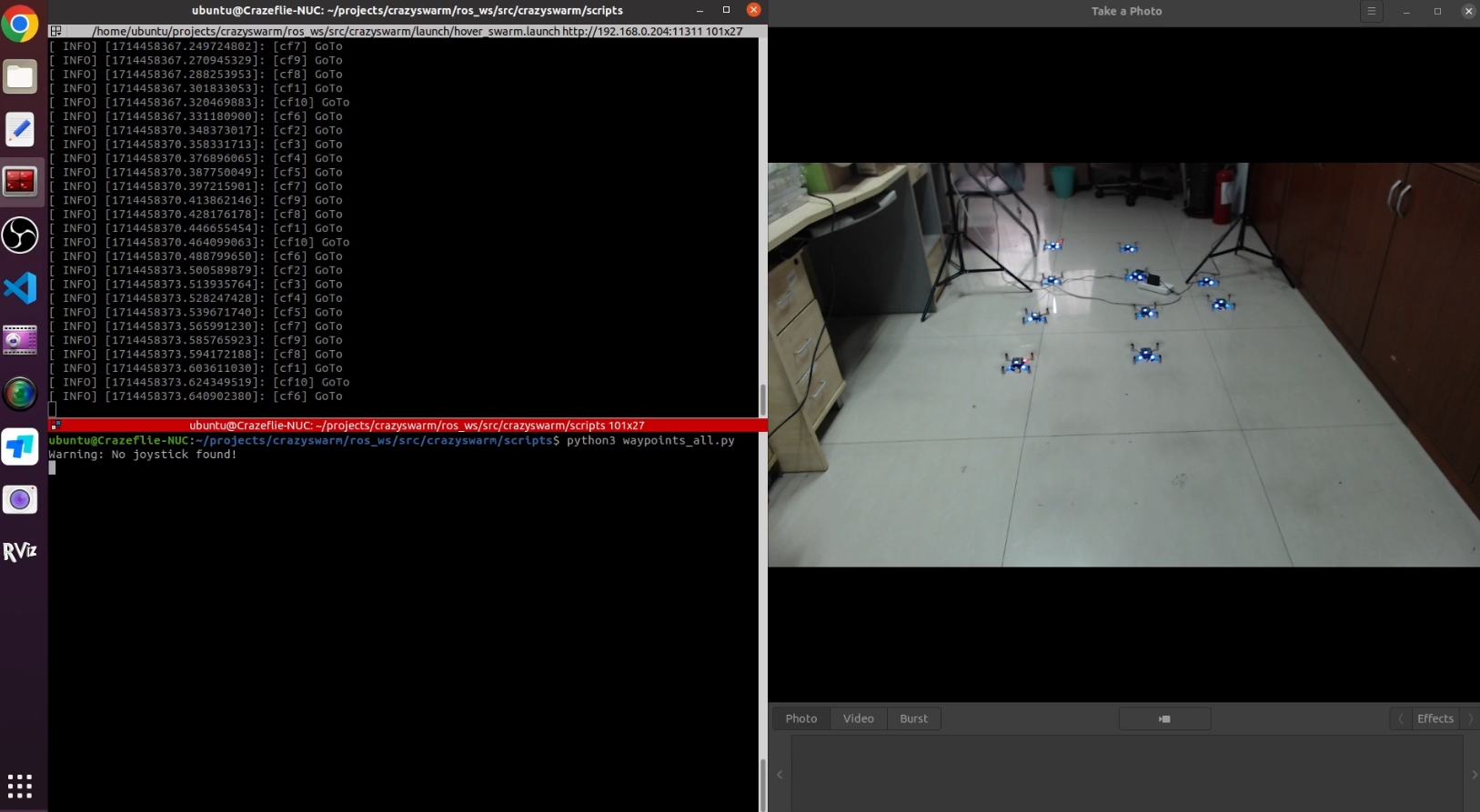Click log line with timestamp 1714458367.249724802
Screen dimensions: 1480x812
[x=196, y=46]
